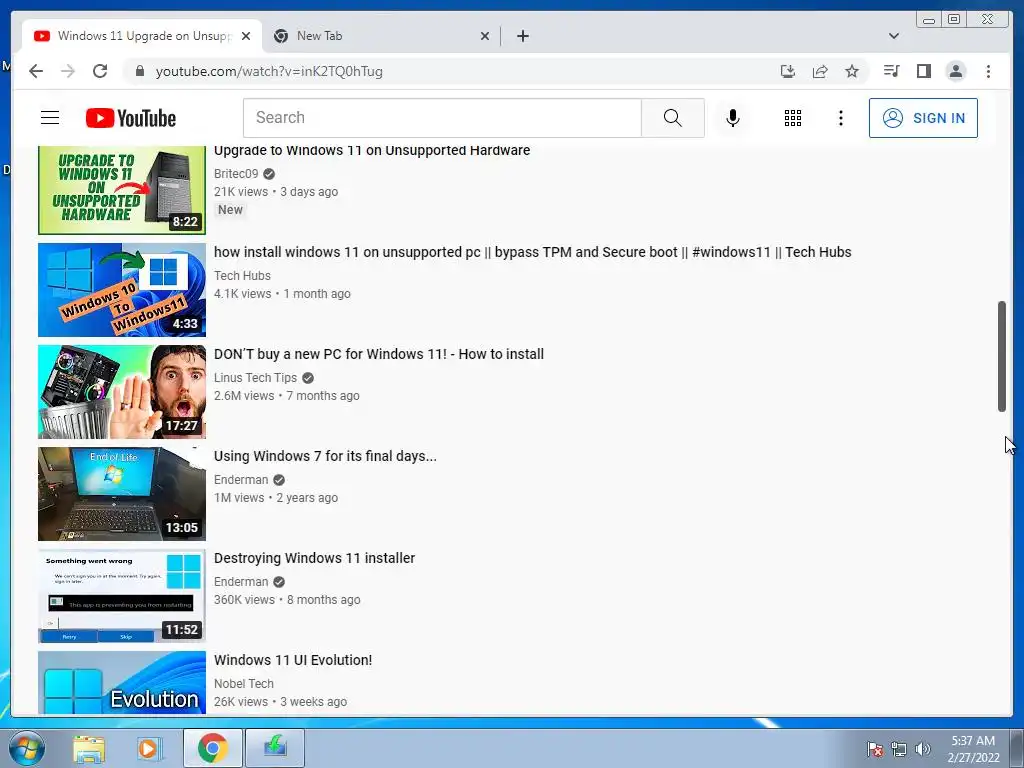Open the YouTube hamburger guide menu
Screen dimensions: 1024x768
(x=50, y=118)
